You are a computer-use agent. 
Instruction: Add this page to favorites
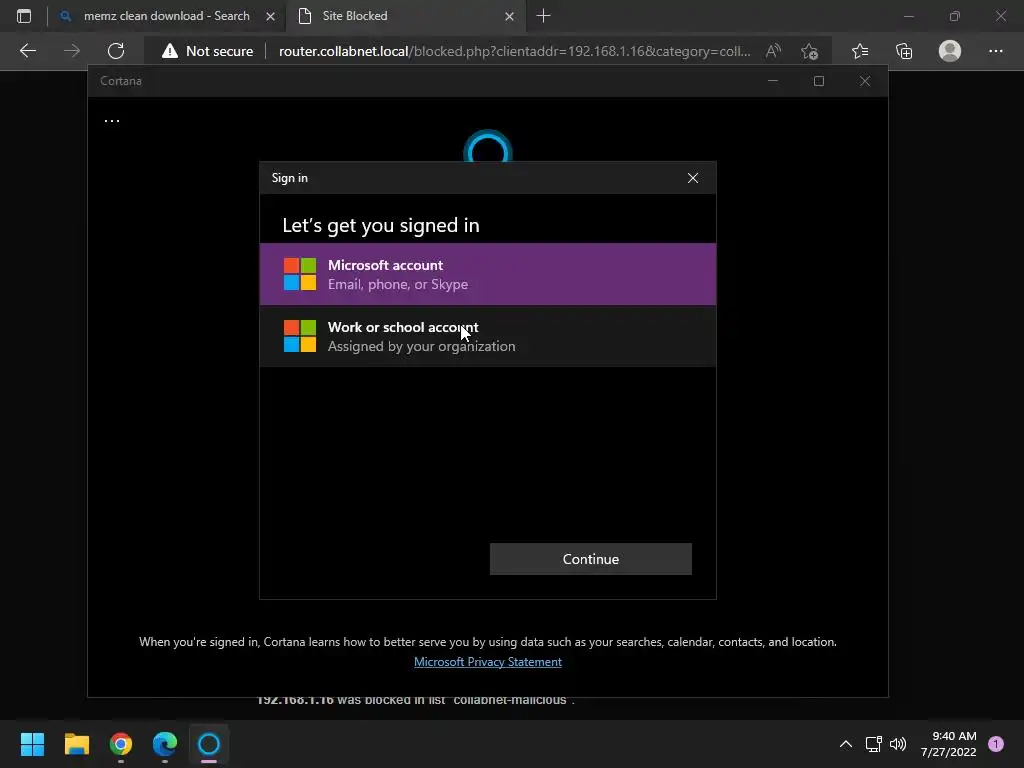click(810, 51)
